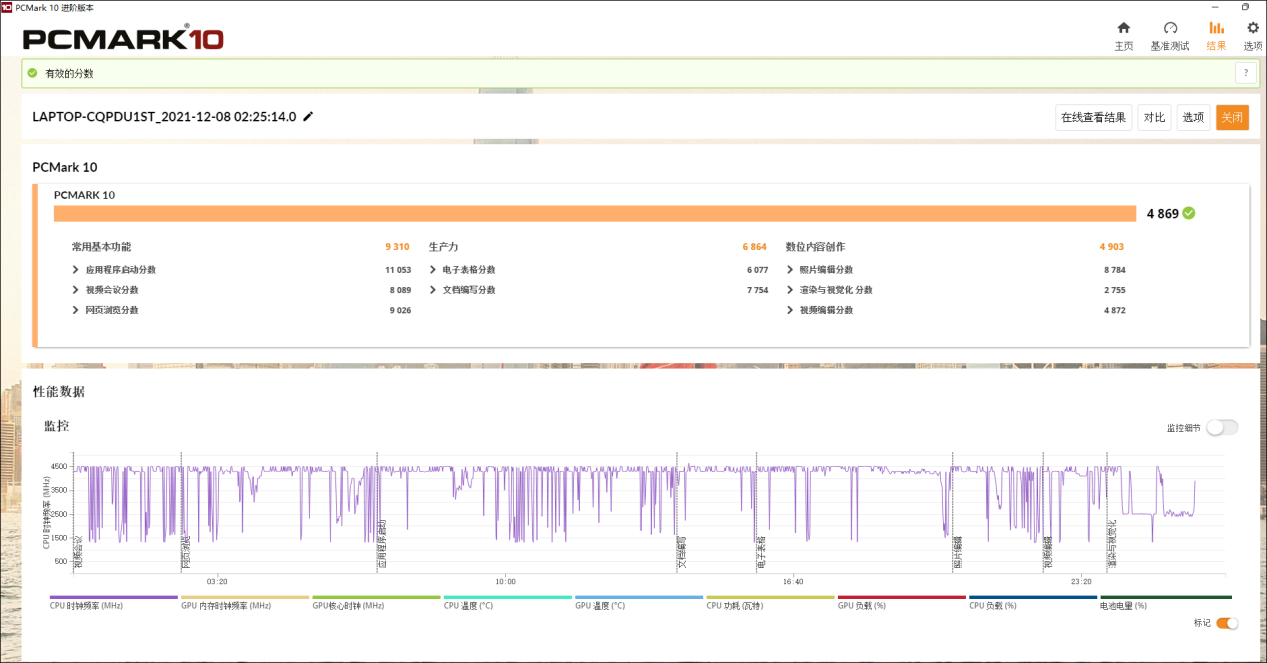Open Options (选项) gear icon
Screen dimensions: 1267x663
point(1252,28)
